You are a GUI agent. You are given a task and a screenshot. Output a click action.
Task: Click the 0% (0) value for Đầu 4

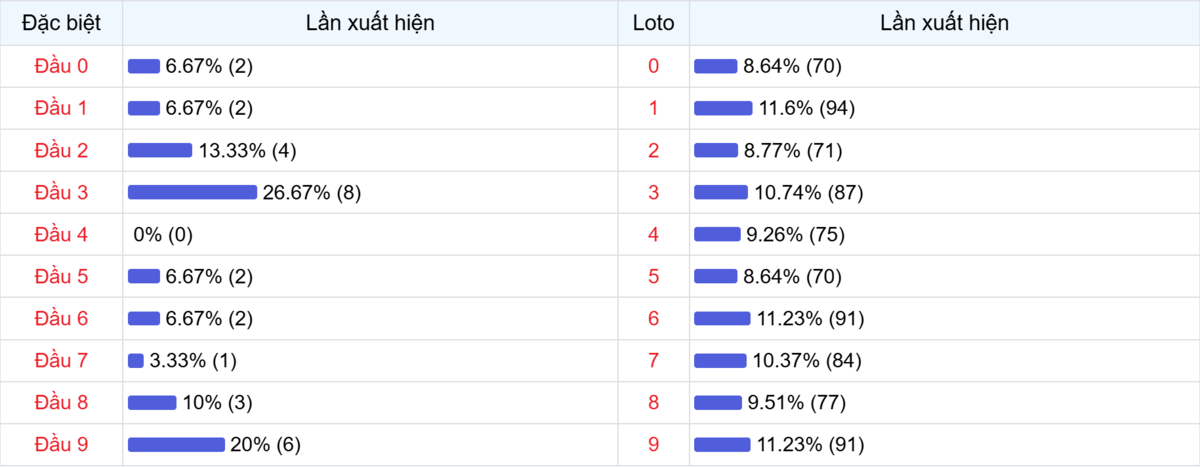[x=163, y=234]
